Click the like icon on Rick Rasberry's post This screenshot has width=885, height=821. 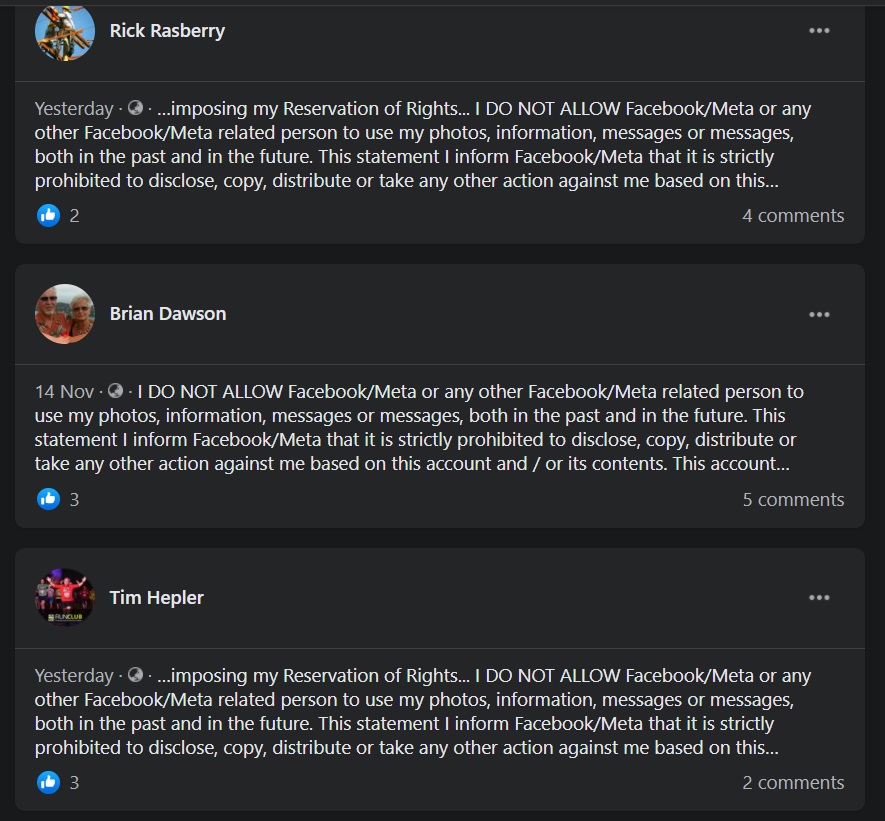(x=48, y=215)
